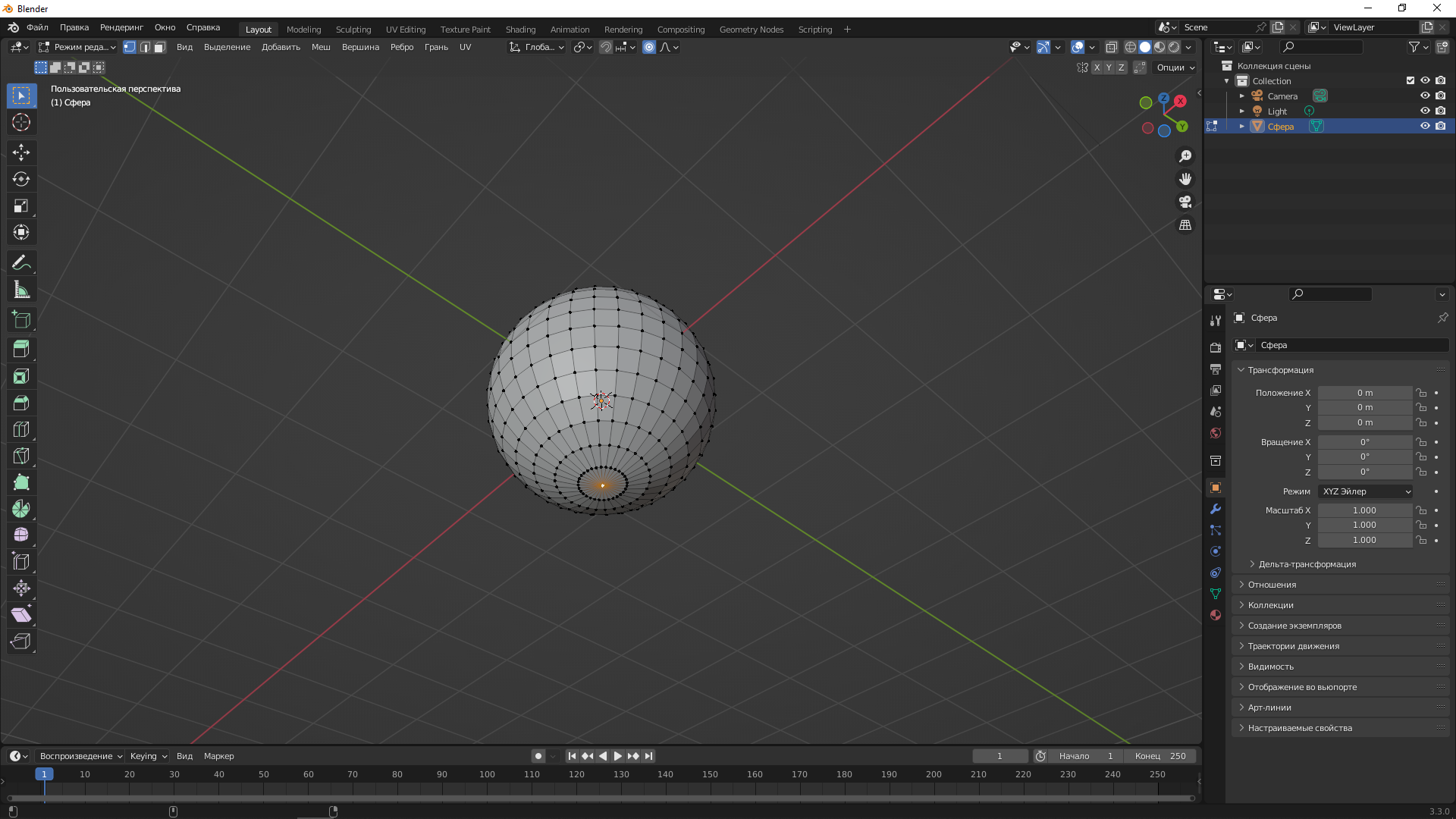This screenshot has width=1456, height=819.
Task: Select the Loop Cut tool
Action: pos(21,429)
